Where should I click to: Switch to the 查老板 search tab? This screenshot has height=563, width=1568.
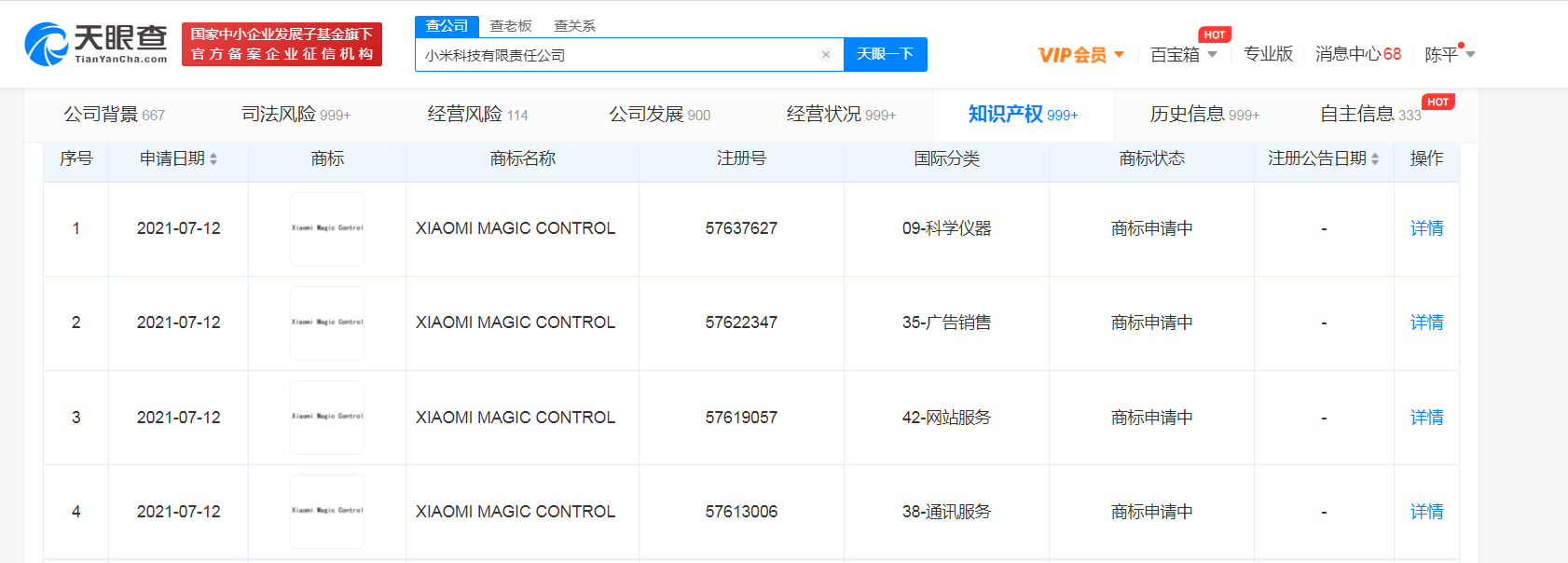point(511,26)
